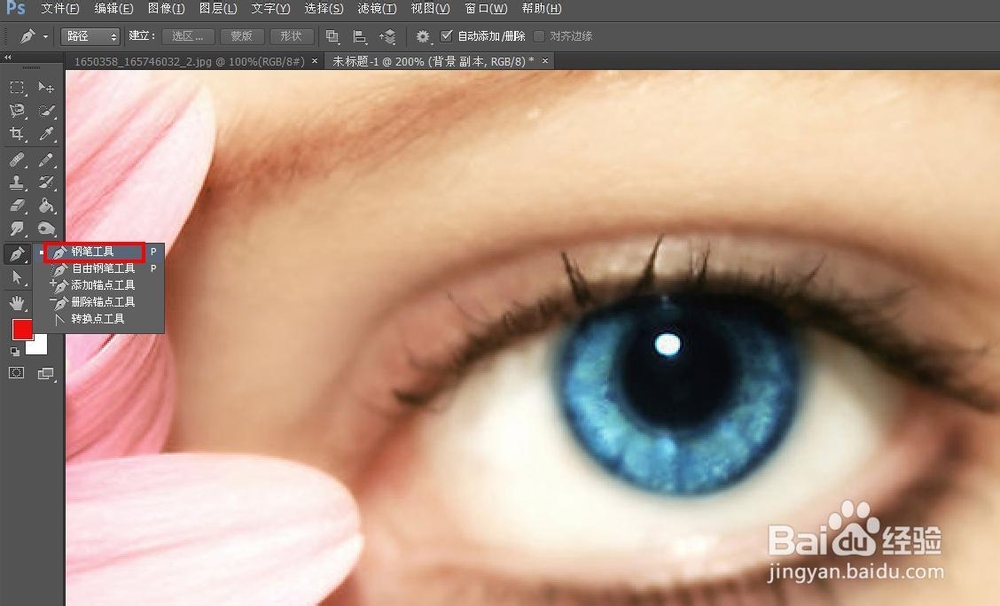The width and height of the screenshot is (1000, 606).
Task: Select the Spot Healing Brush tool
Action: click(x=16, y=158)
